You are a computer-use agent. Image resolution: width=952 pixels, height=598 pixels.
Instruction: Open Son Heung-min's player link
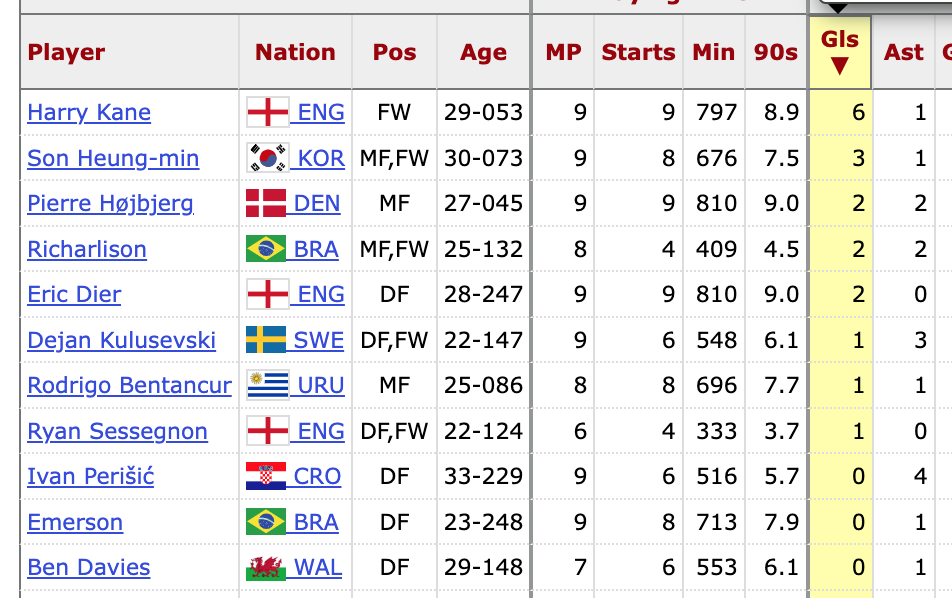[x=113, y=158]
